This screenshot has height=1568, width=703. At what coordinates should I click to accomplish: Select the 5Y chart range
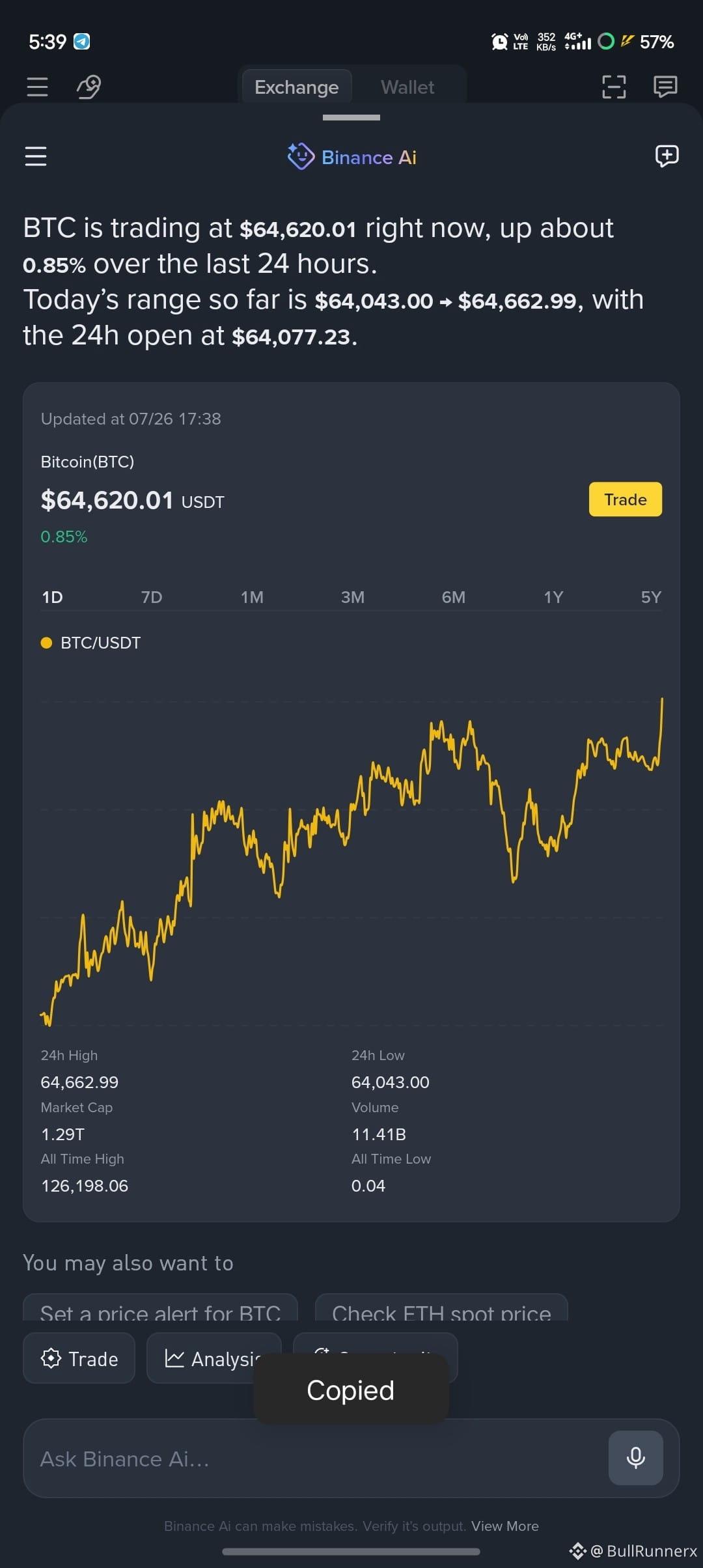coord(651,597)
